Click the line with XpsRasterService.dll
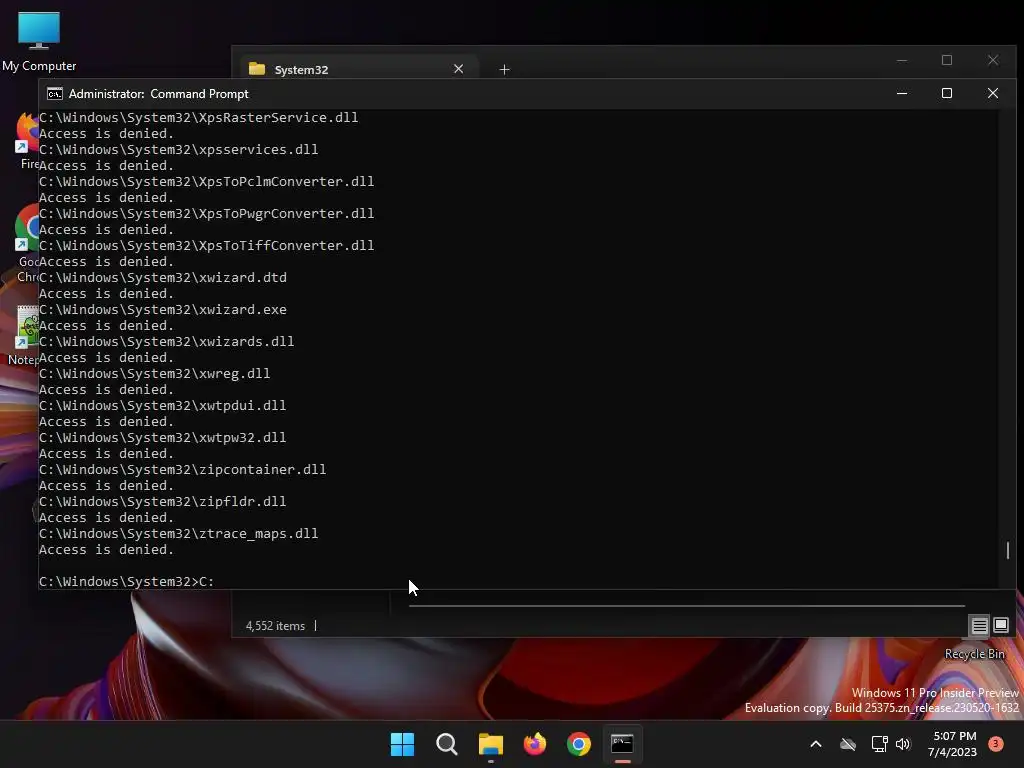This screenshot has height=768, width=1024. coord(198,118)
